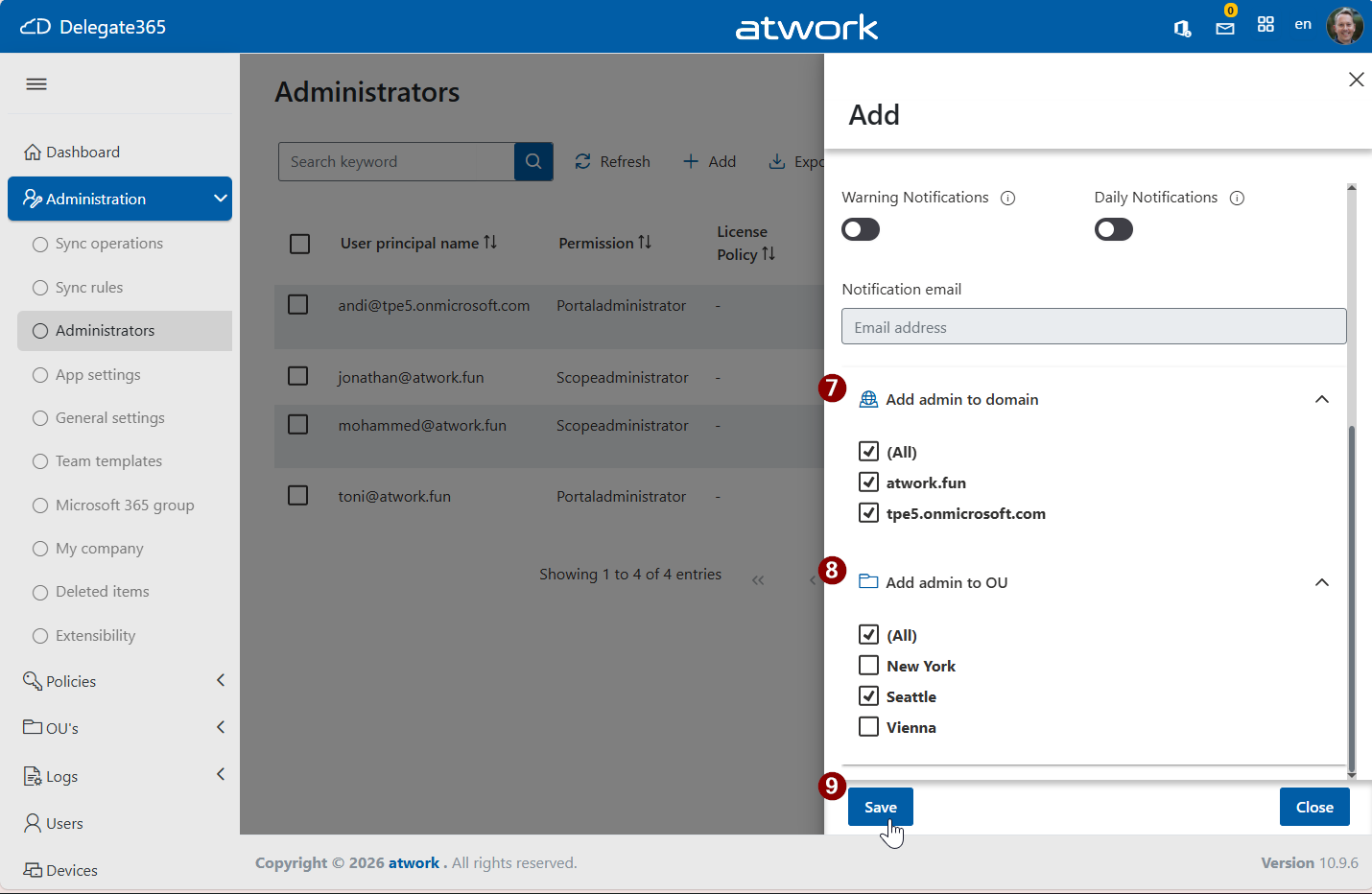Check the New York OU checkbox
The height and width of the screenshot is (894, 1372).
868,665
